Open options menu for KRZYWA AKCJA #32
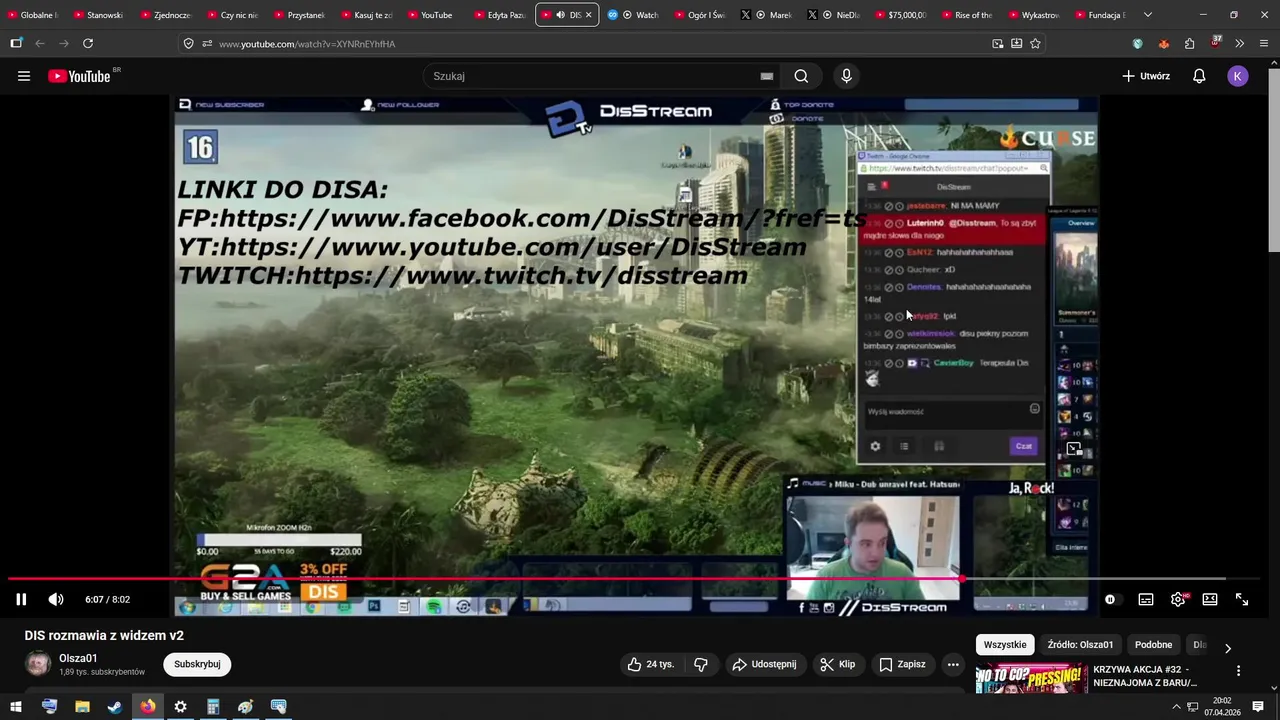1280x720 pixels. (x=1238, y=671)
